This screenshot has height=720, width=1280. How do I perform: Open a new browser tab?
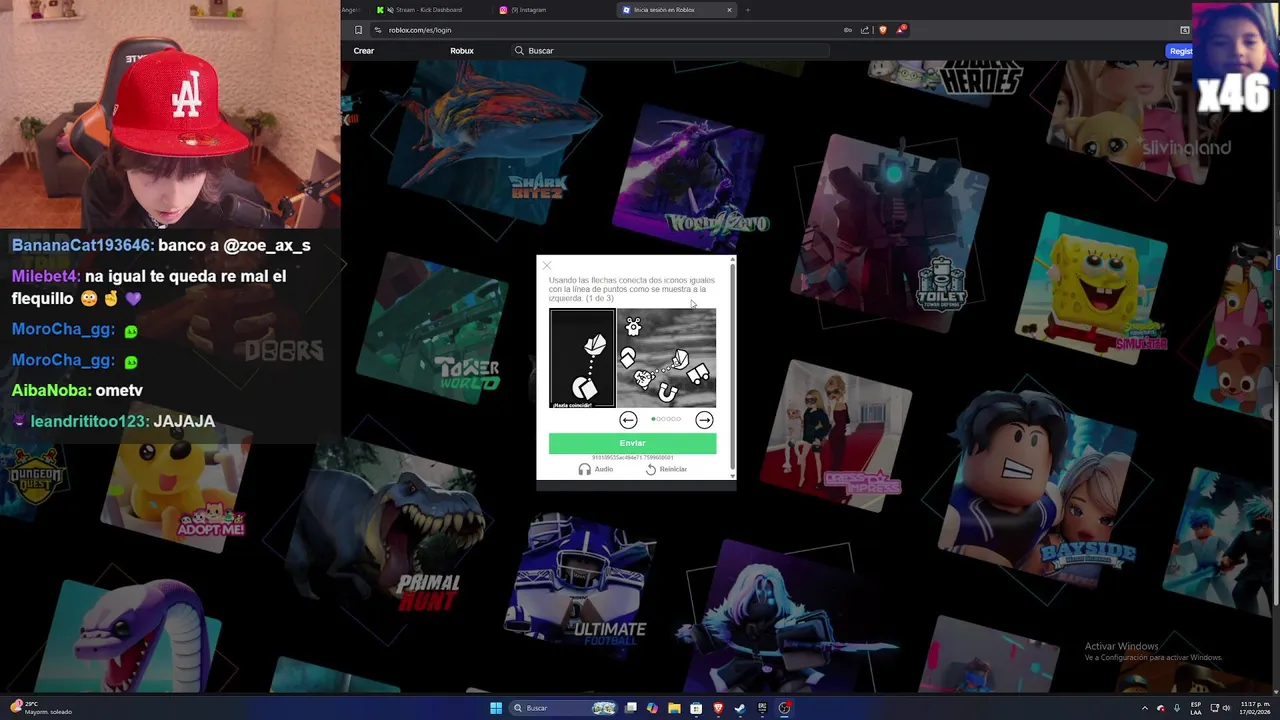tap(747, 10)
